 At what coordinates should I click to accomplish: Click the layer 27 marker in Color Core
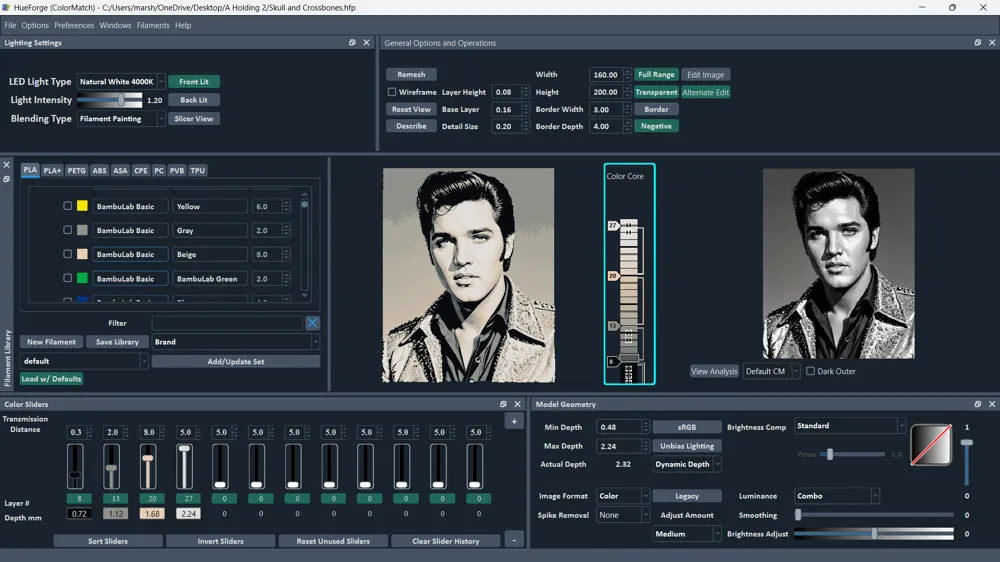click(x=613, y=226)
